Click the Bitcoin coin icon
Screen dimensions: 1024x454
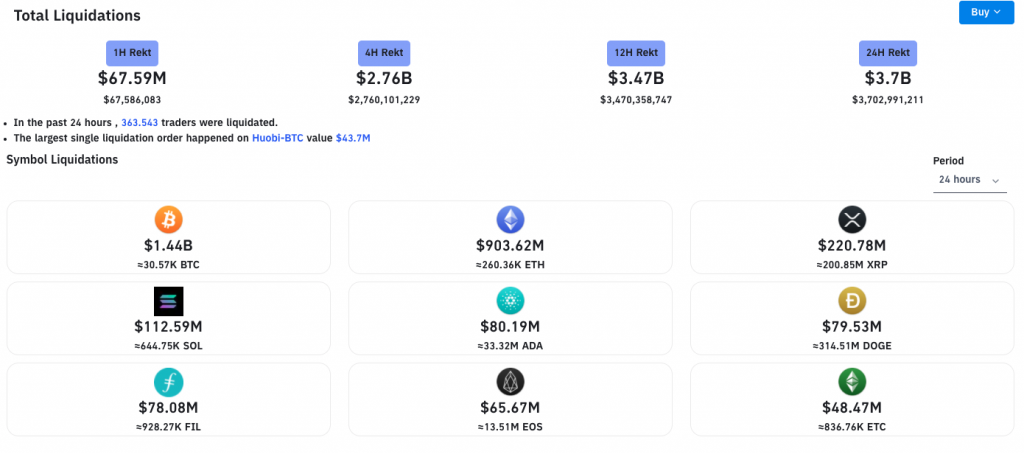[169, 220]
